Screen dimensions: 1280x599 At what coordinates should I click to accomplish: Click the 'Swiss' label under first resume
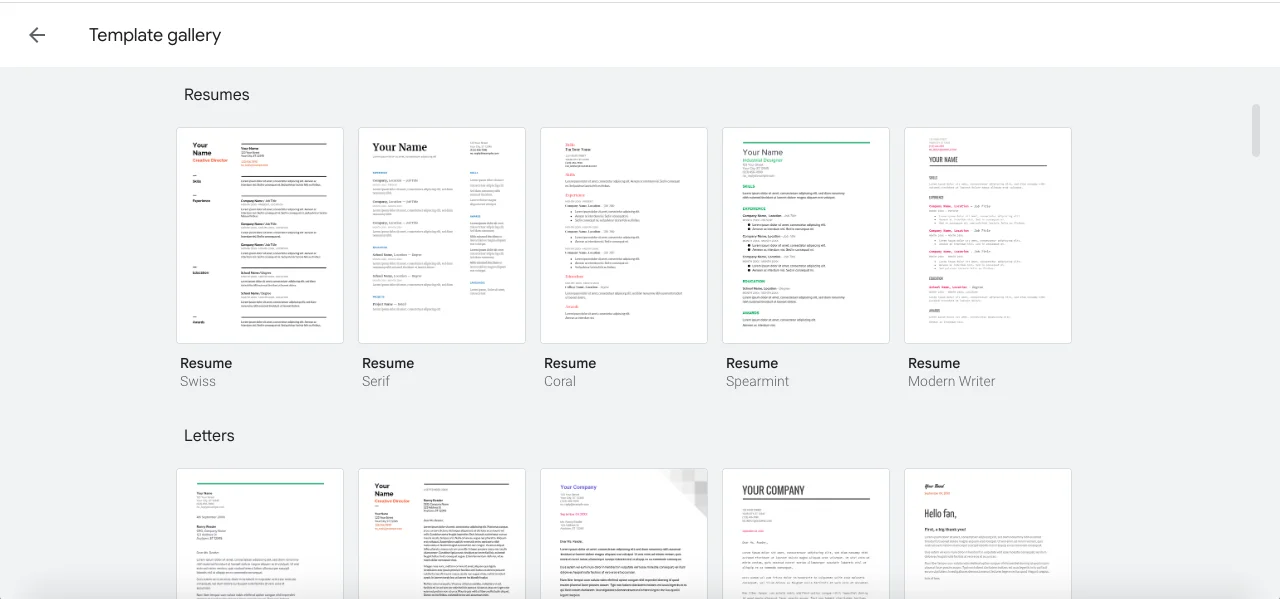coord(198,381)
